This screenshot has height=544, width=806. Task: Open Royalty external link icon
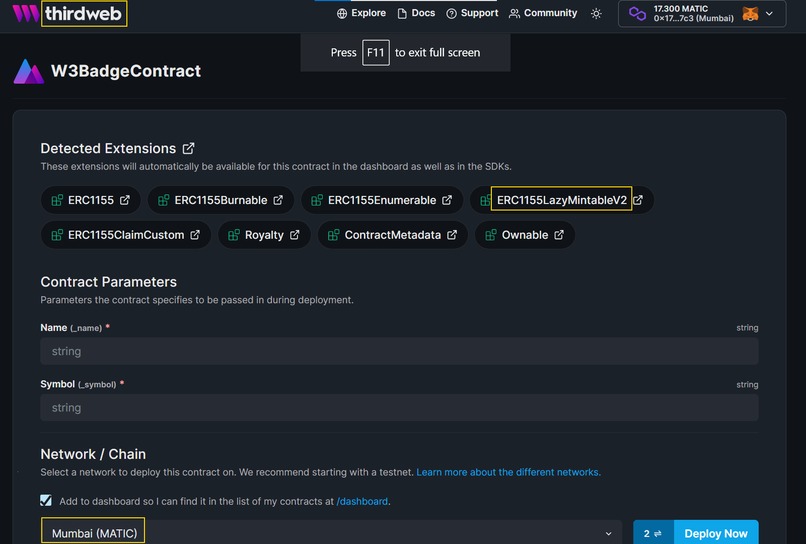coord(295,234)
